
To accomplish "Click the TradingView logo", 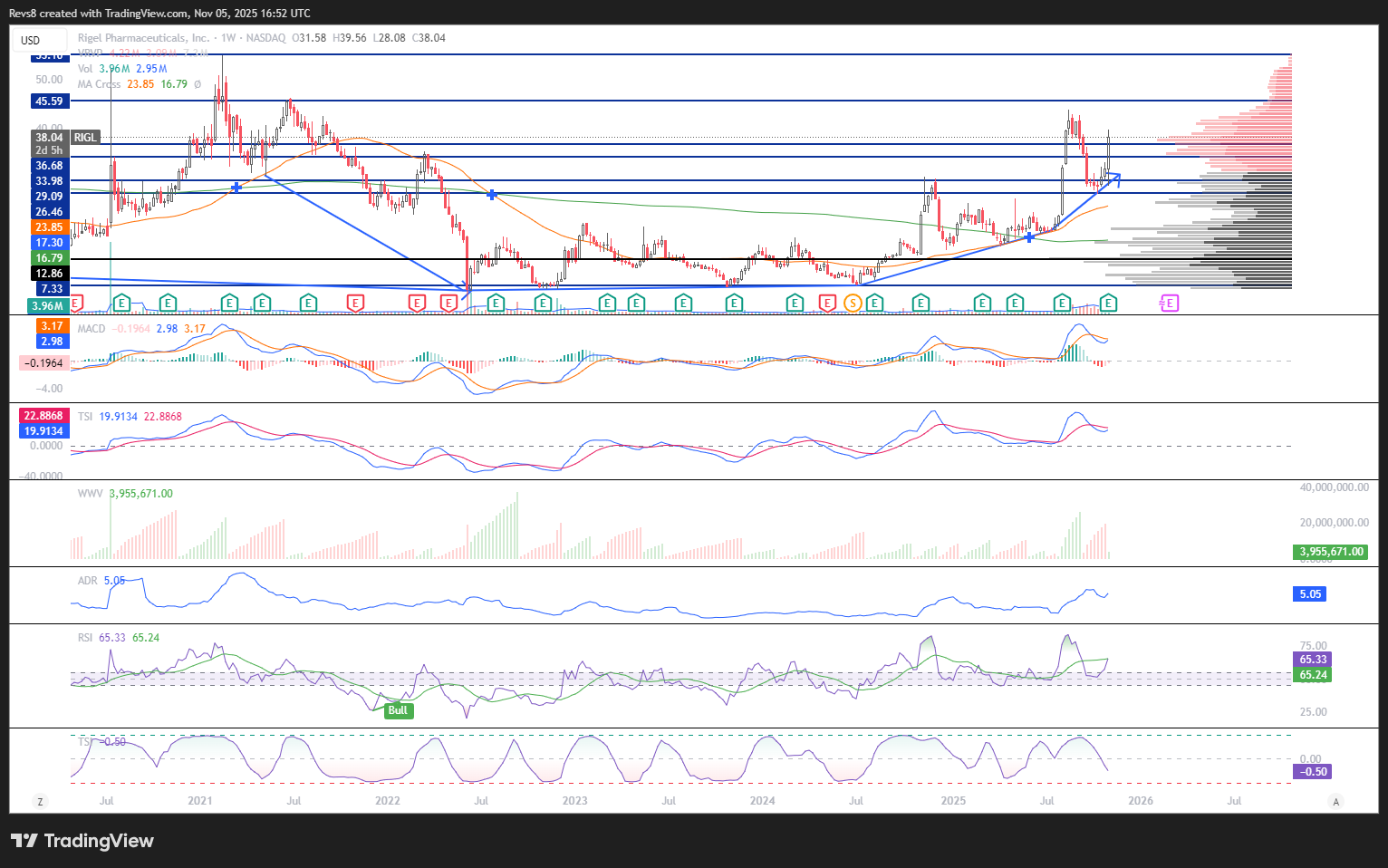I will [82, 841].
